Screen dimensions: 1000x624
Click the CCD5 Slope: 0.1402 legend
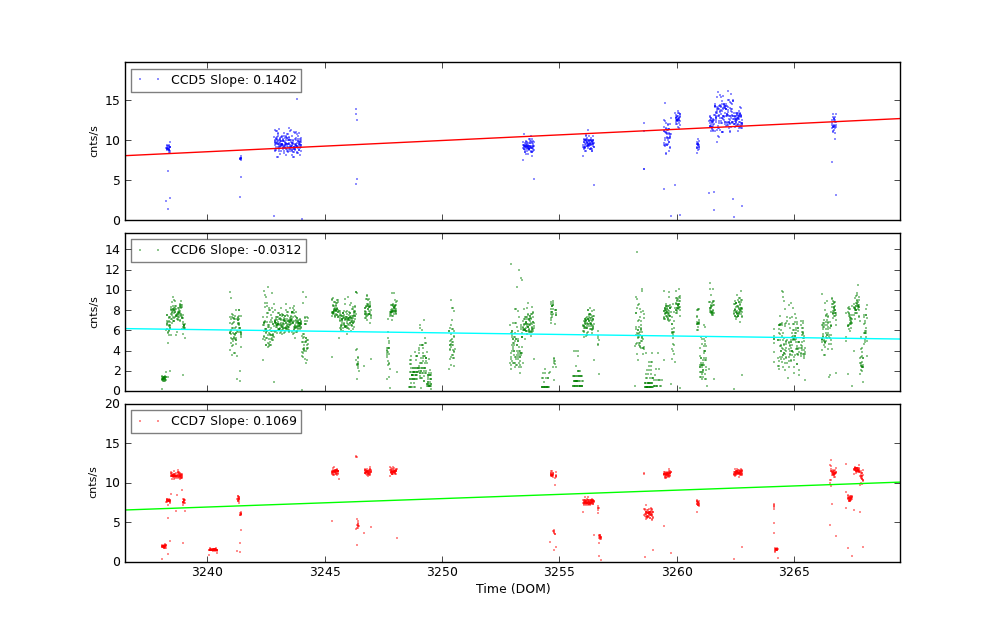click(215, 81)
